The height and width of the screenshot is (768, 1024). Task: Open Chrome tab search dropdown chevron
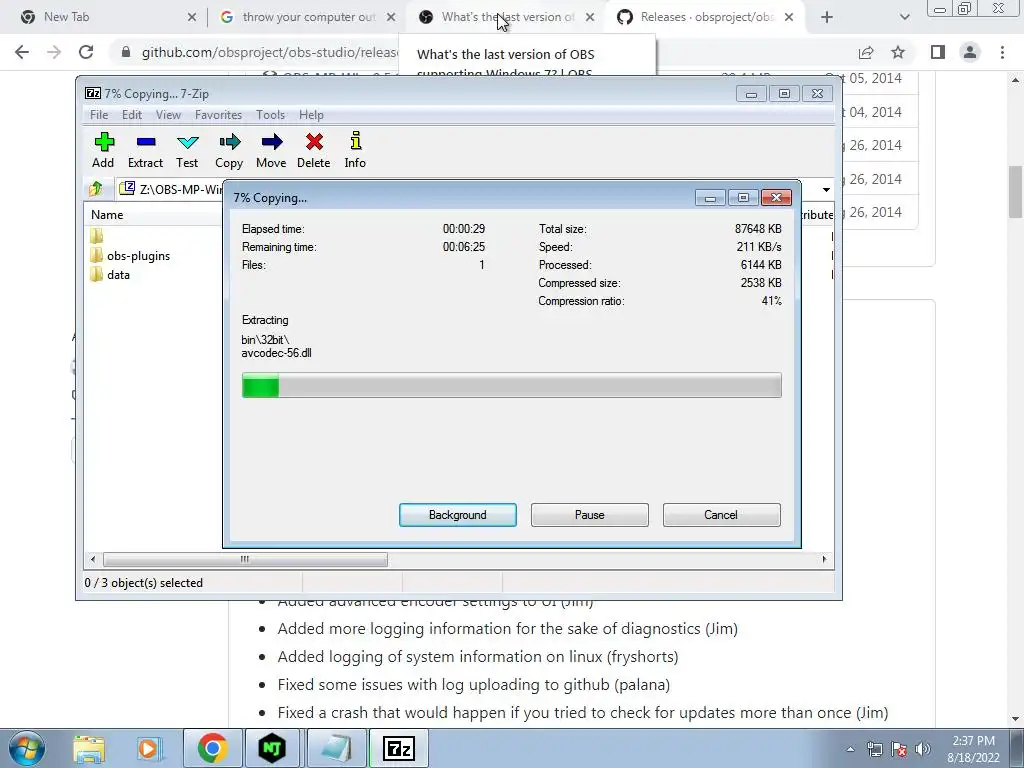coord(904,18)
